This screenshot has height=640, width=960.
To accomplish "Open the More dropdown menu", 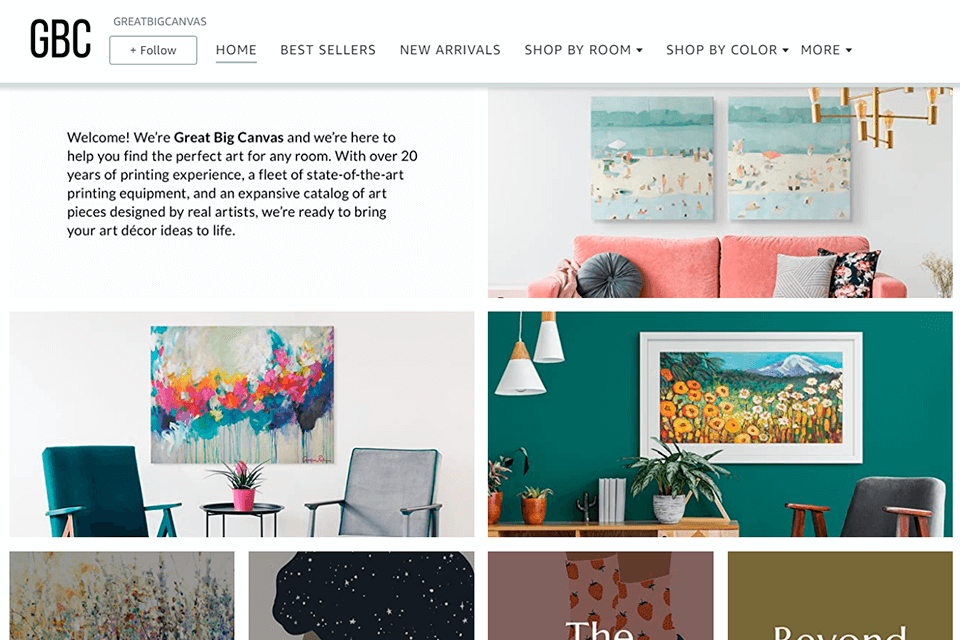I will point(826,50).
